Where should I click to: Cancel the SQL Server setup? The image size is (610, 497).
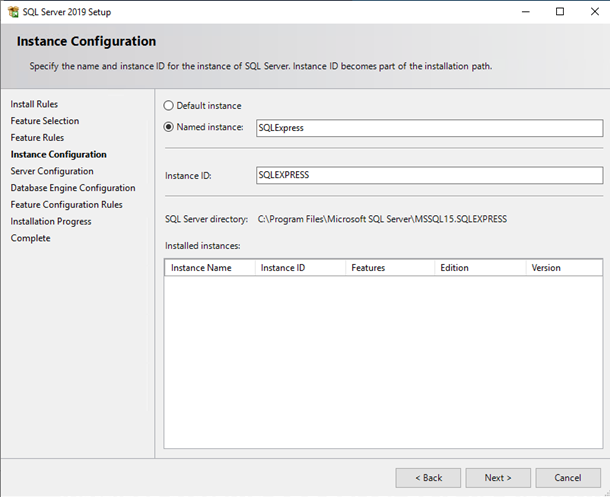(x=568, y=478)
